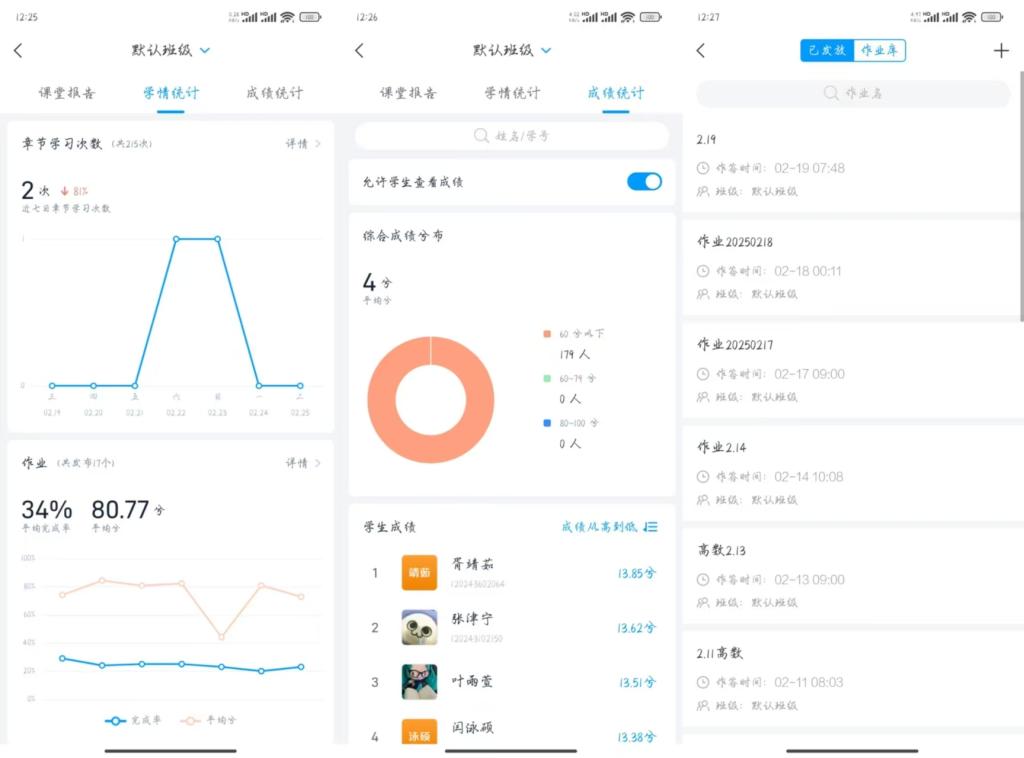Image resolution: width=1024 pixels, height=758 pixels.
Task: Open 张津宁's owl avatar
Action: click(x=419, y=627)
